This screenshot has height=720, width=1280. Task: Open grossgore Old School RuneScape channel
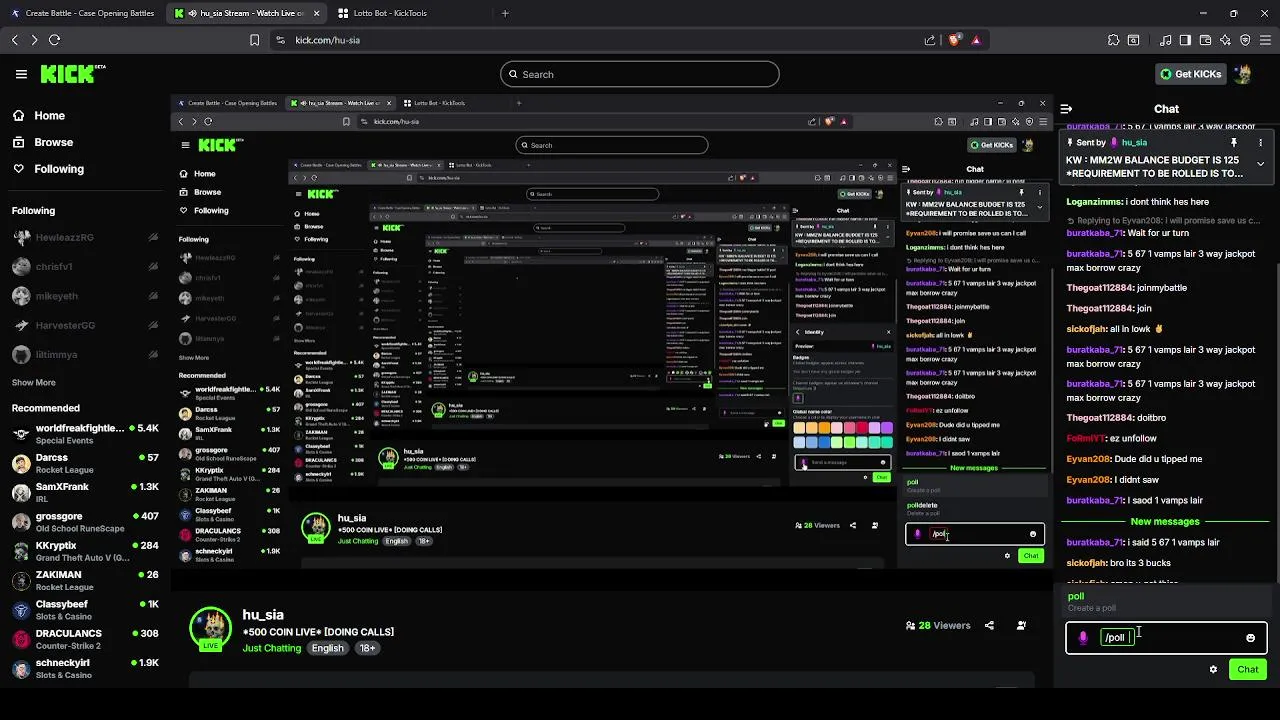pyautogui.click(x=85, y=522)
